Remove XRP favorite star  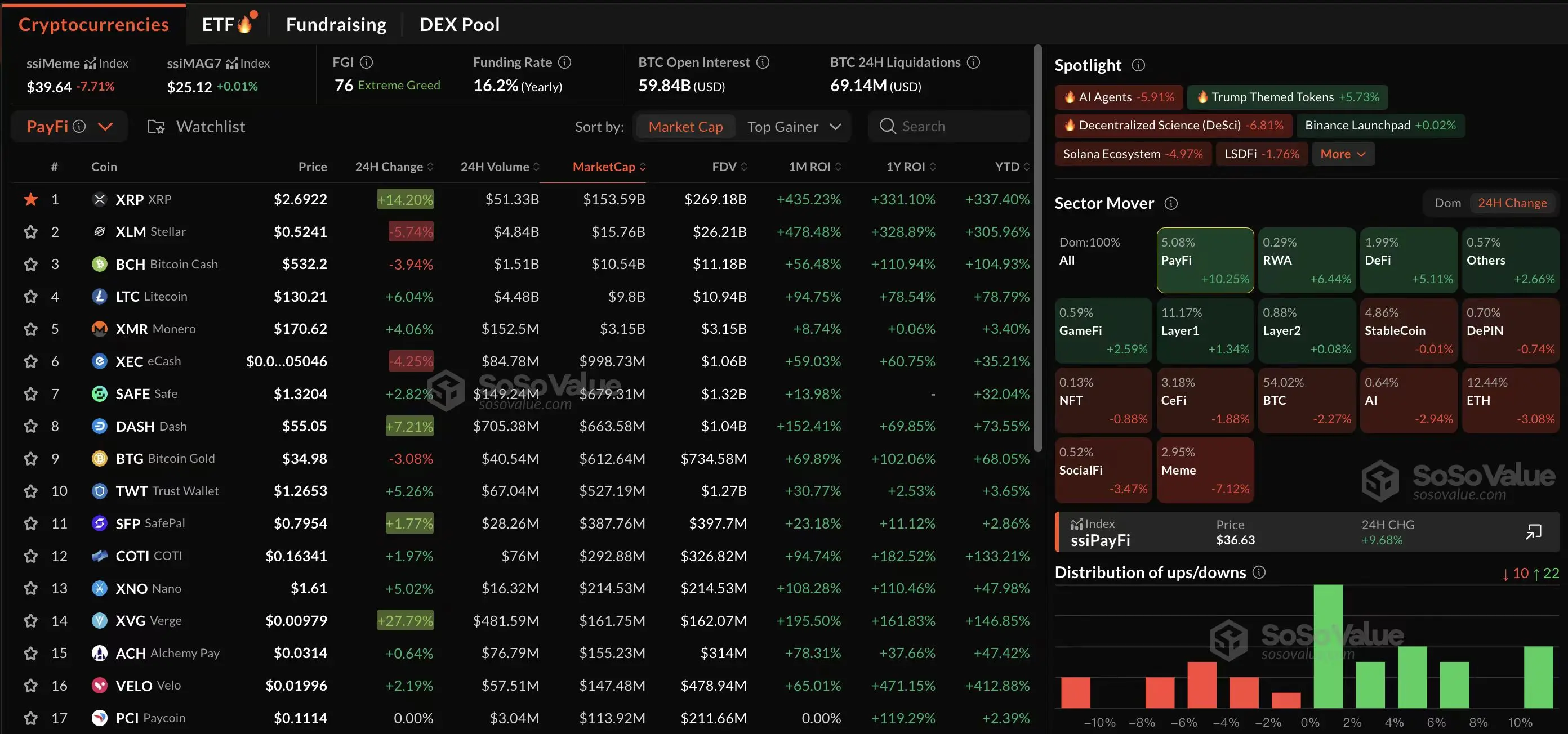coord(30,199)
